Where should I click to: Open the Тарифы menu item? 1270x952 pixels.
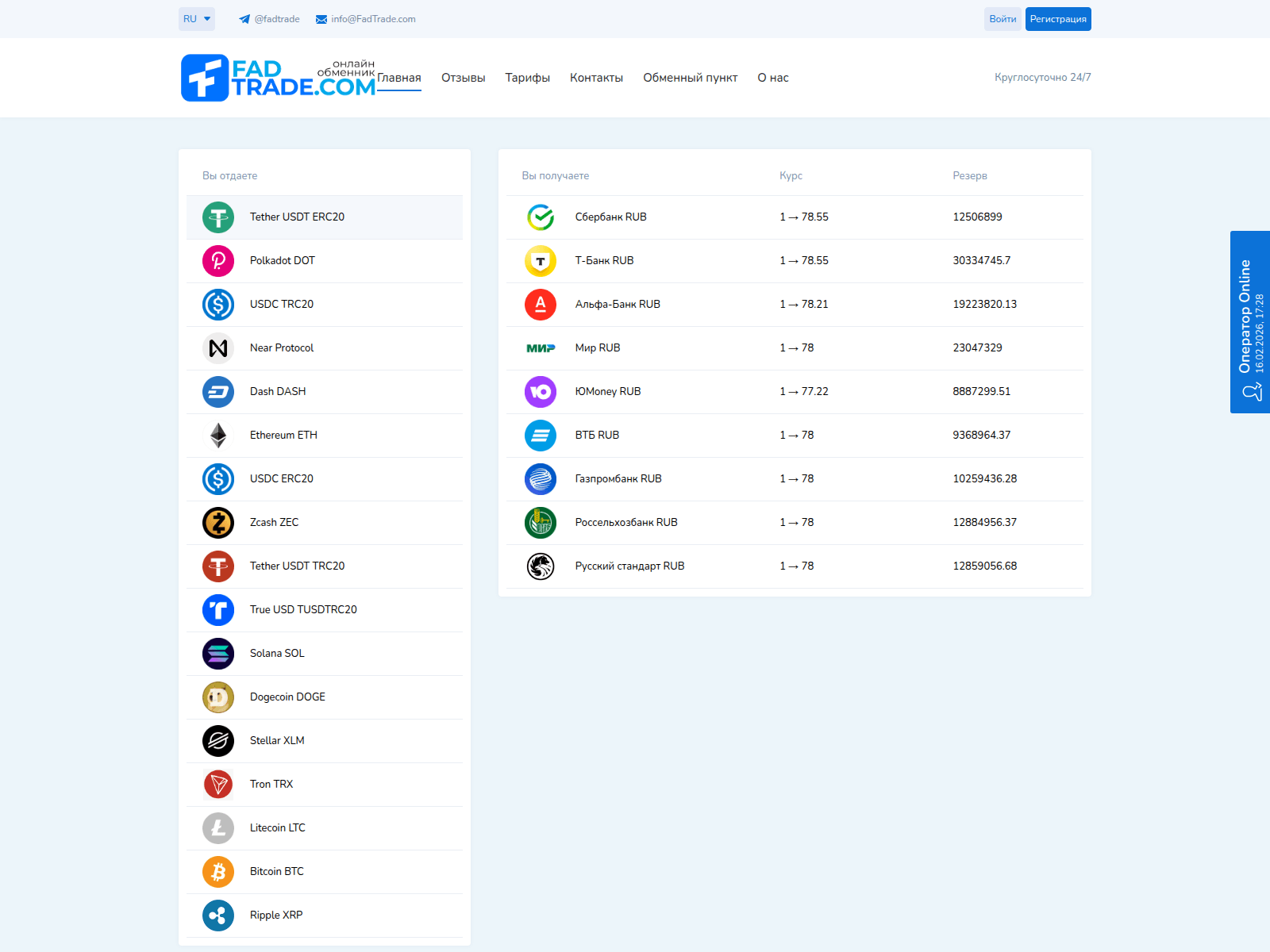tap(528, 78)
